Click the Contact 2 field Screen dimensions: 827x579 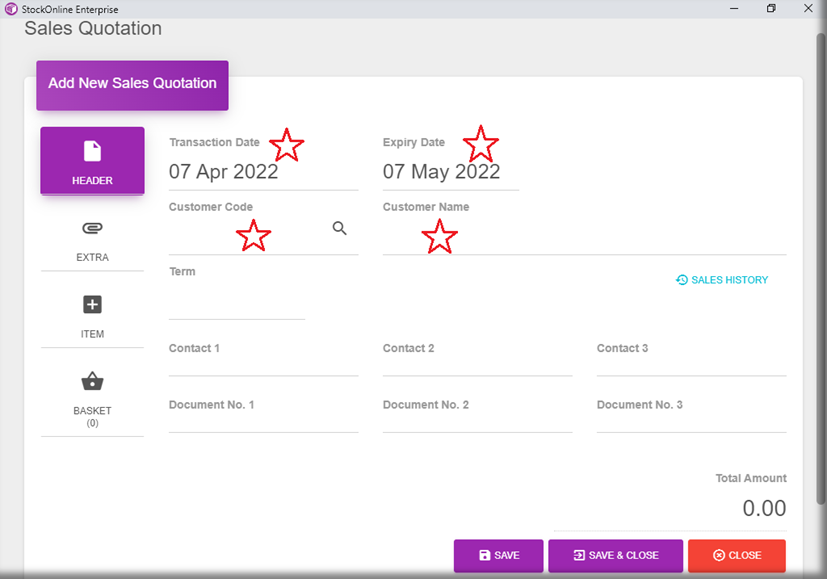pos(477,365)
